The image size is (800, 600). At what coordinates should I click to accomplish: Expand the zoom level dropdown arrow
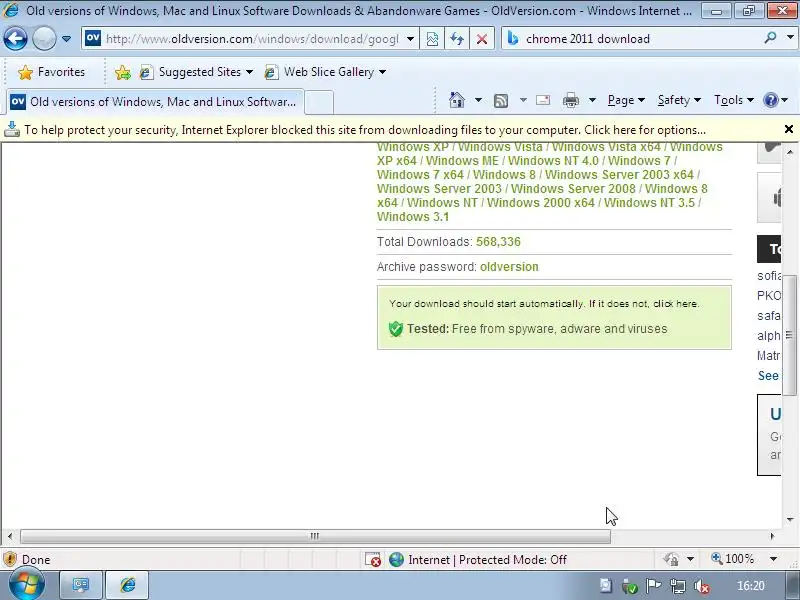773,559
